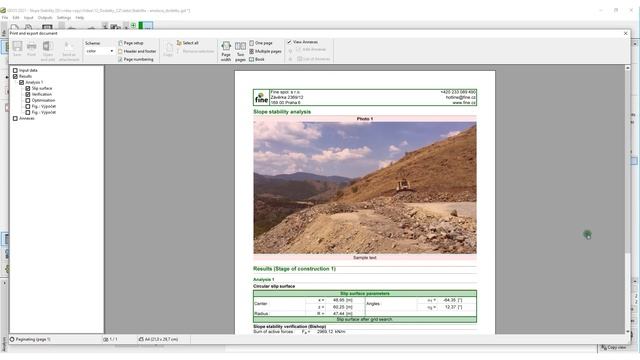640x360 pixels.
Task: Select the Results tree label
Action: click(x=25, y=76)
